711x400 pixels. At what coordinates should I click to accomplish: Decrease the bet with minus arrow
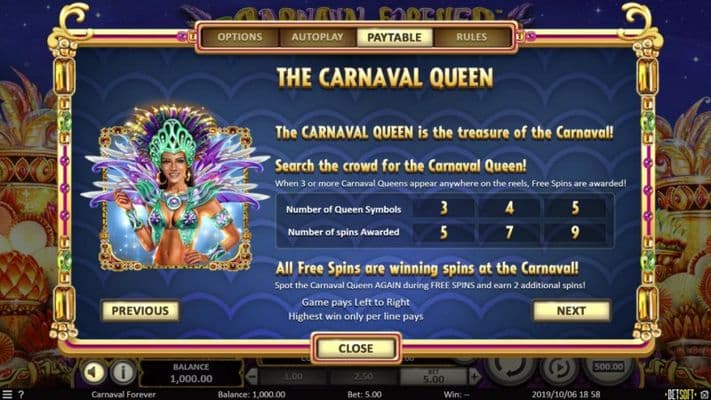252,376
